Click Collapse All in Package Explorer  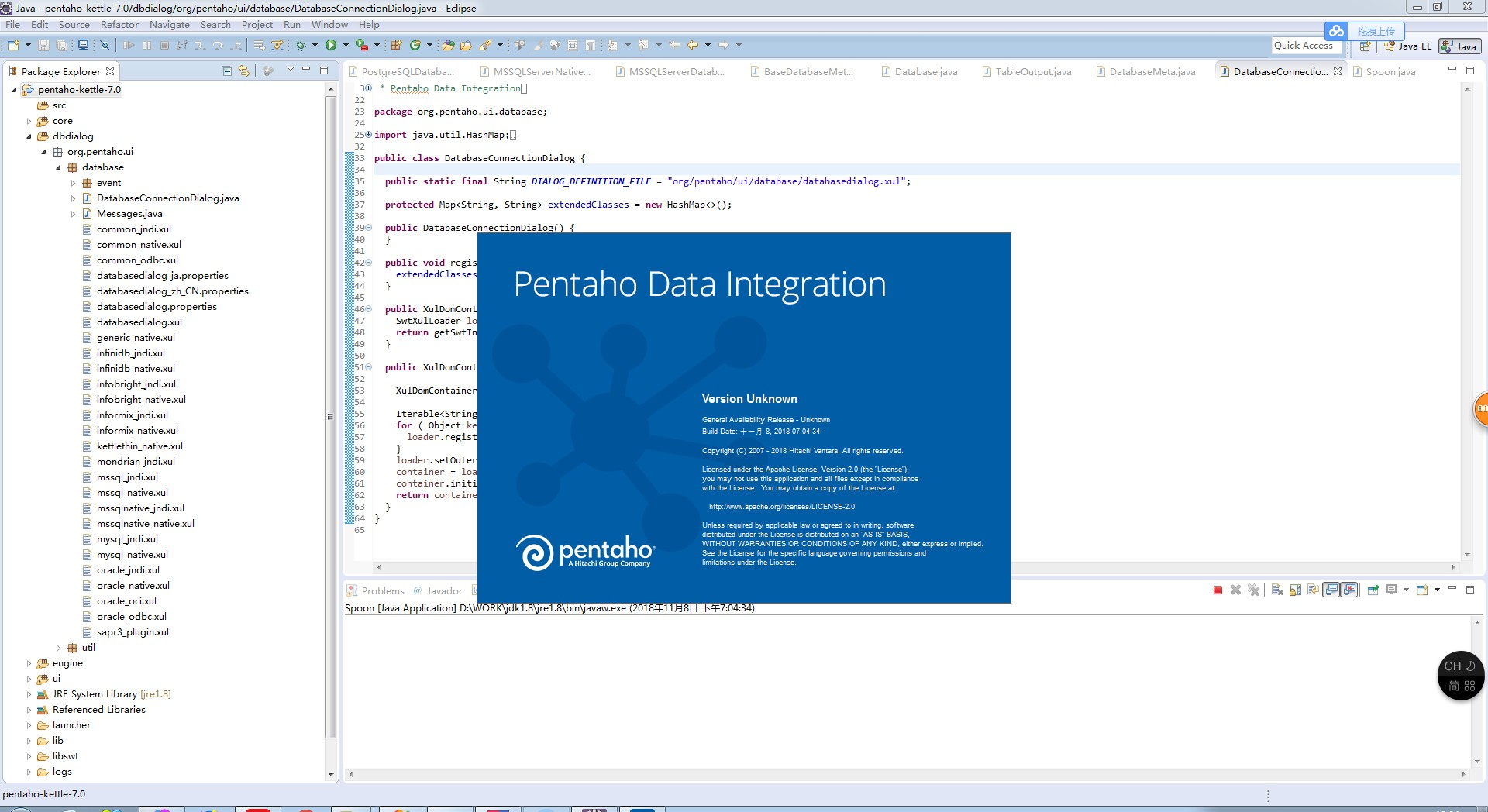click(226, 71)
